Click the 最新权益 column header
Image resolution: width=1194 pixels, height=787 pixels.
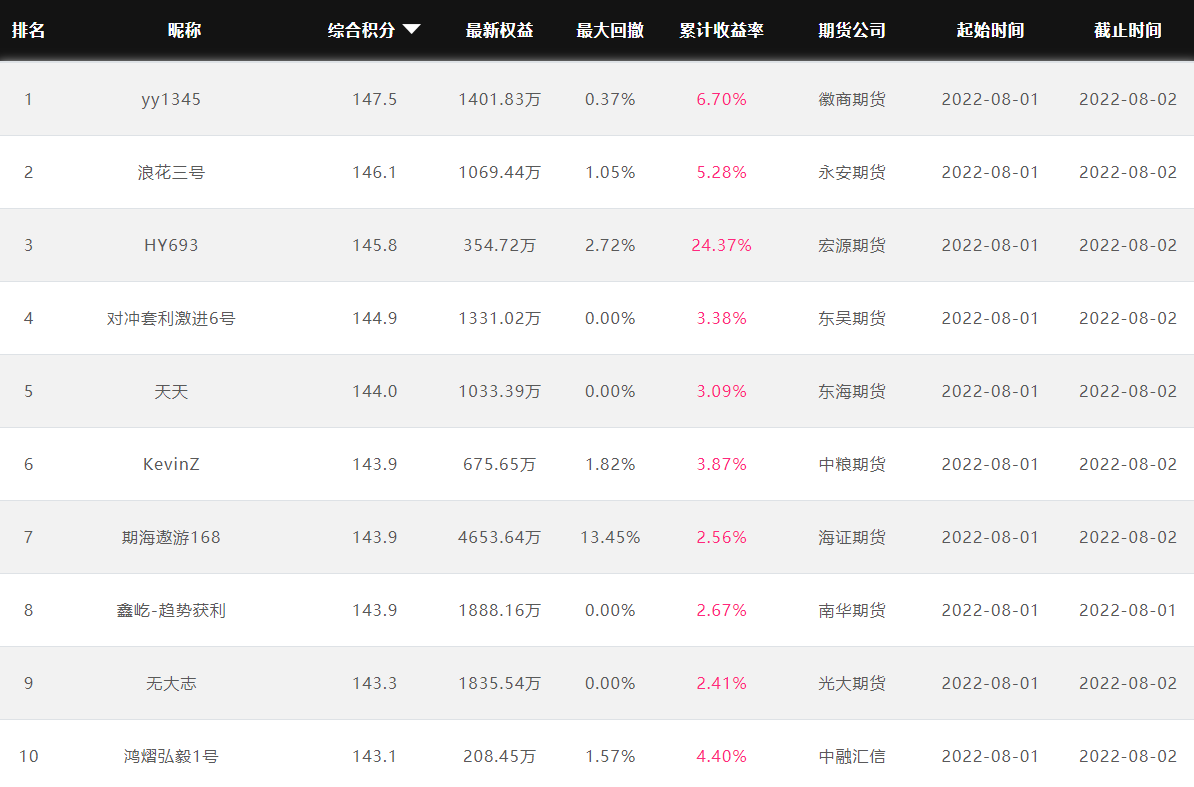(500, 30)
